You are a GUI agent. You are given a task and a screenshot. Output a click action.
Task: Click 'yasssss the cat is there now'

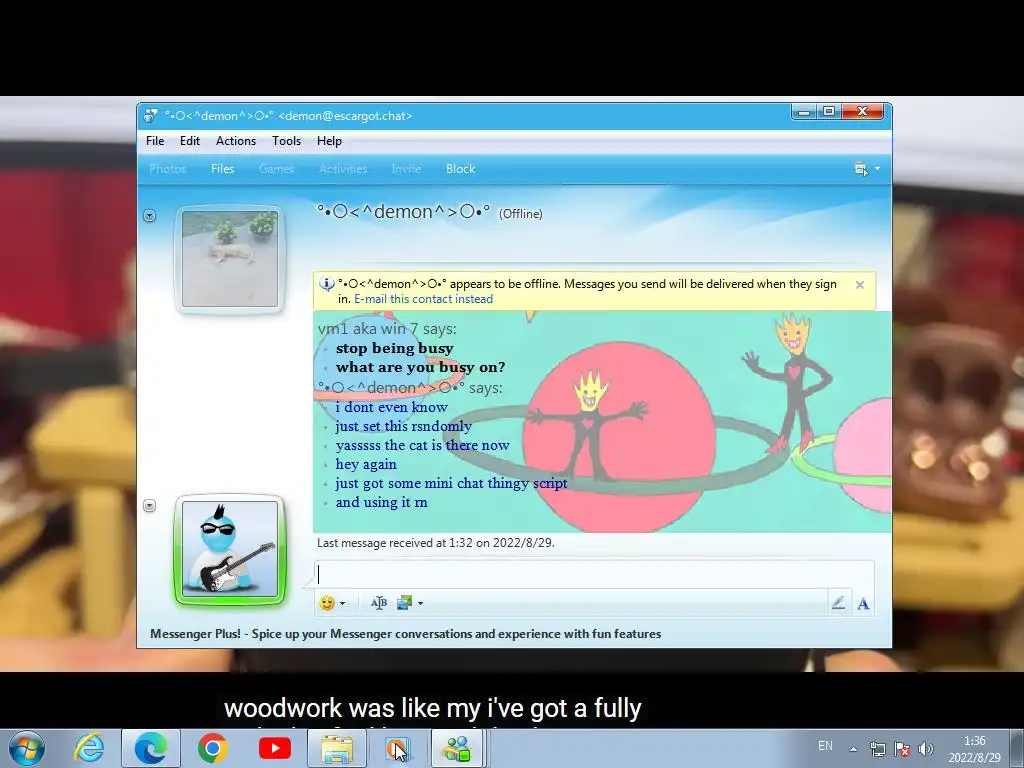[x=423, y=445]
